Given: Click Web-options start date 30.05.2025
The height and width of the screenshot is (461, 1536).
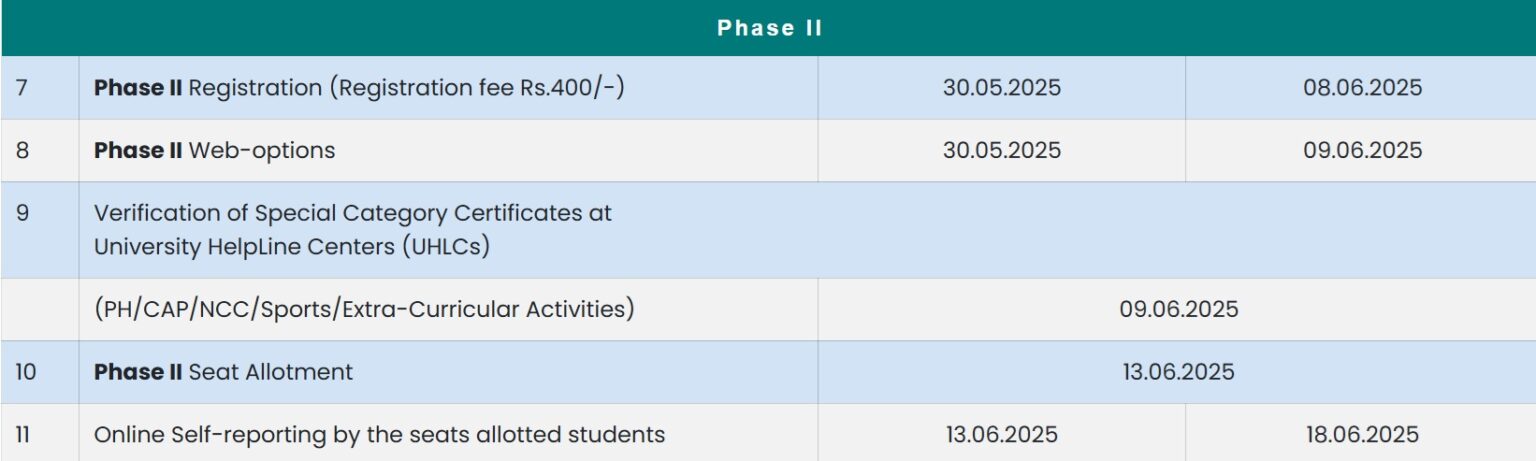Looking at the screenshot, I should coord(1001,151).
